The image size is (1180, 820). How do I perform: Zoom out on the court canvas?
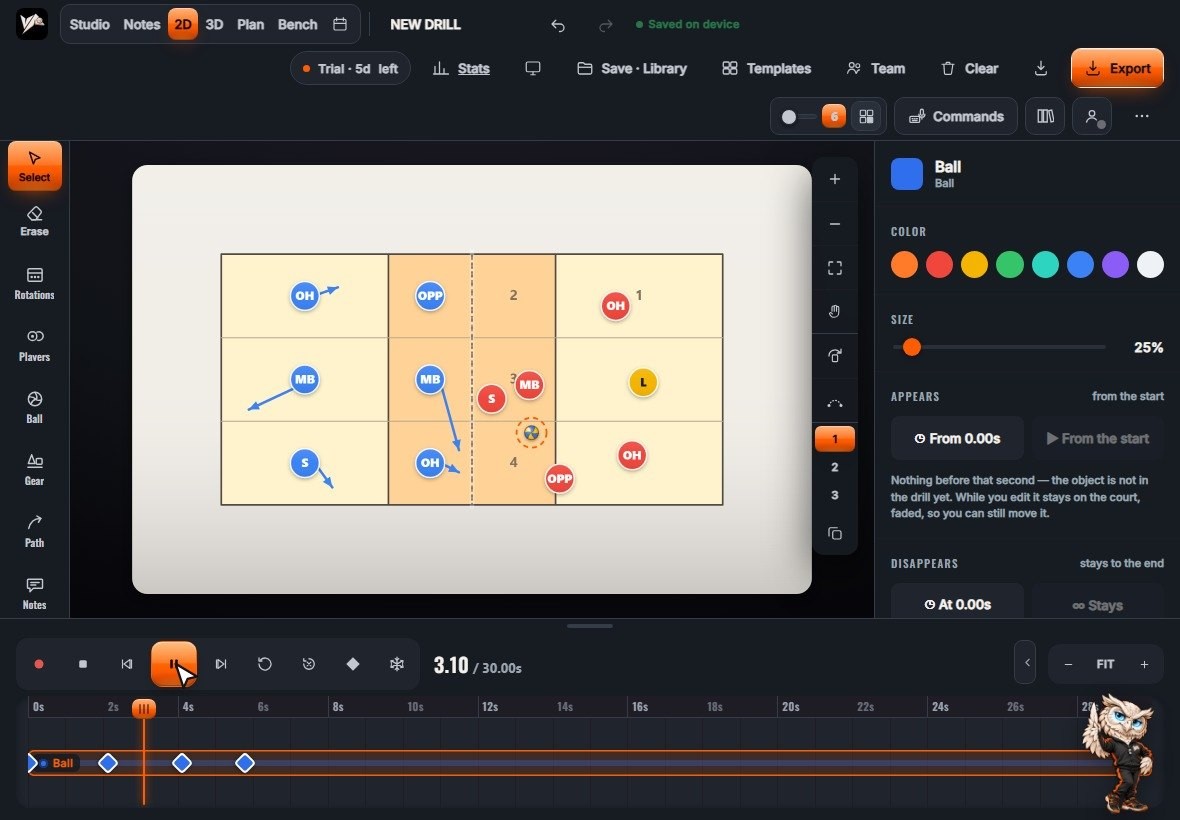(835, 223)
